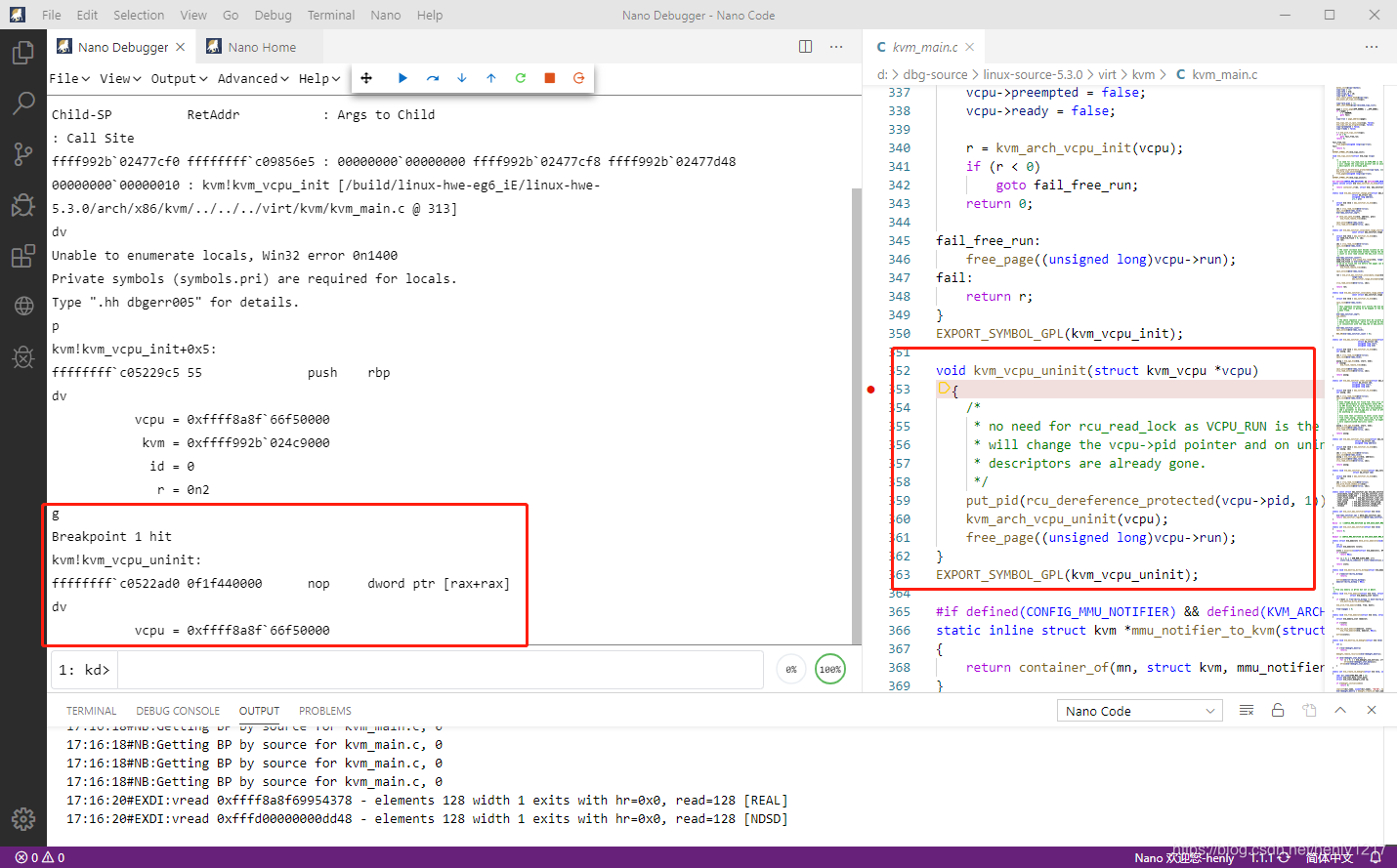
Task: Open the globe-shaped remote icon in the activity bar
Action: 23,306
